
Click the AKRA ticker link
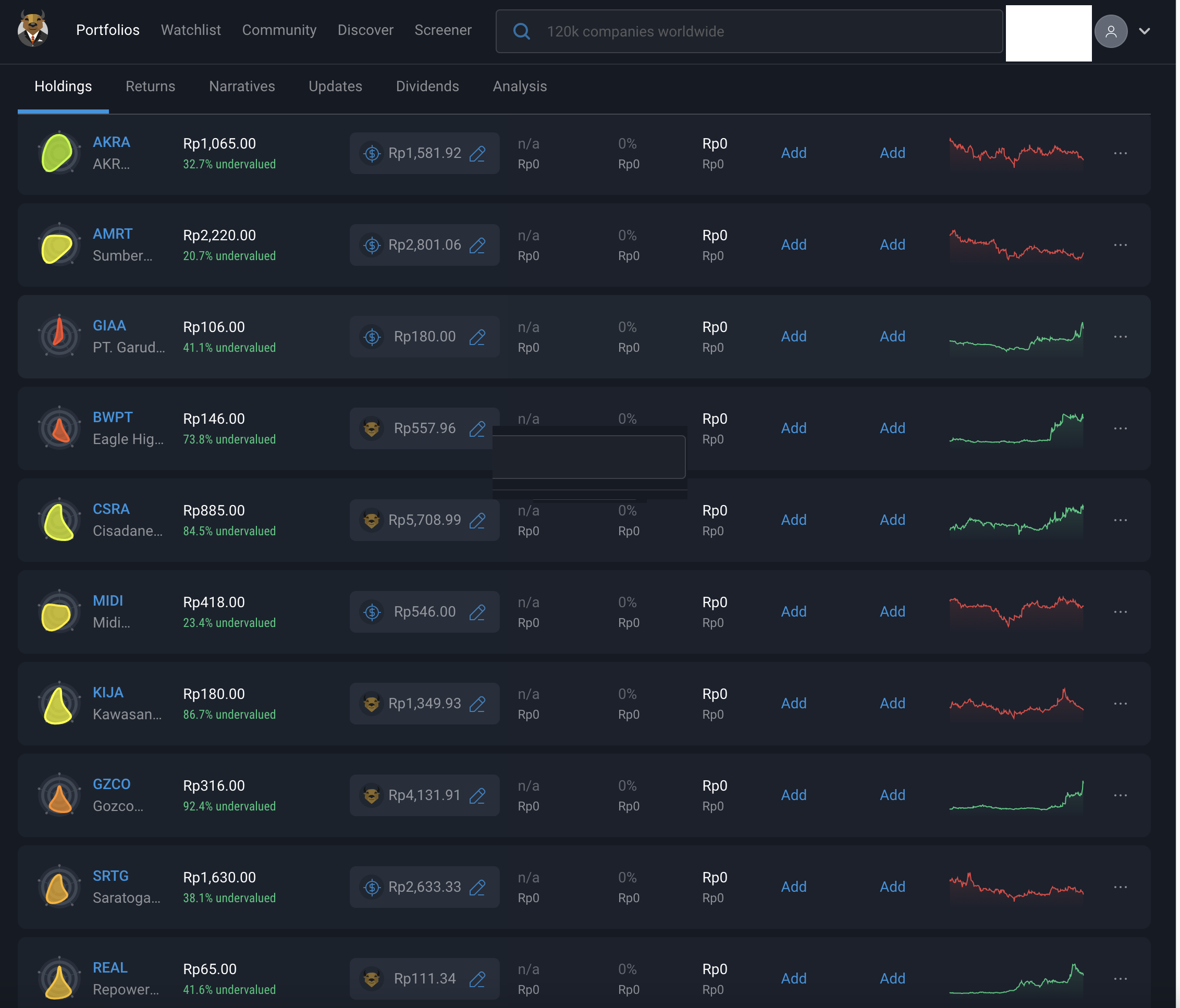pyautogui.click(x=112, y=142)
